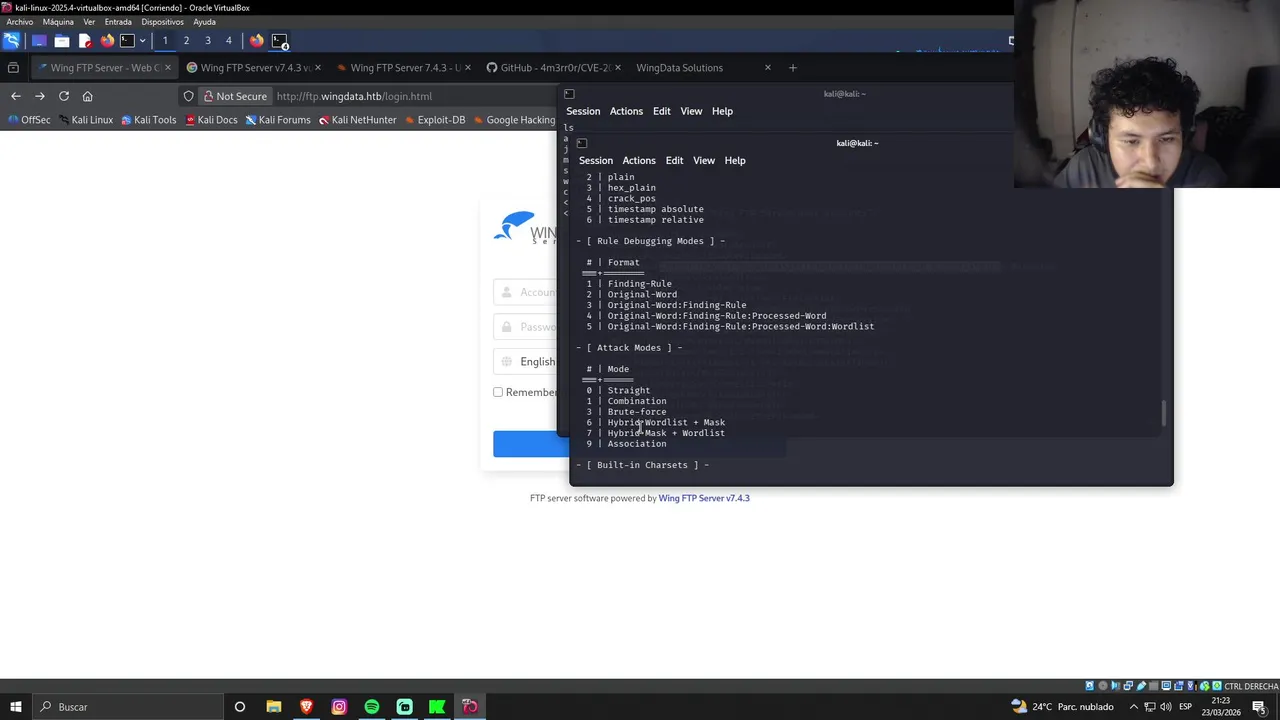Open the terminal emulator launcher in Kali panel
The image size is (1280, 720).
pyautogui.click(x=127, y=41)
